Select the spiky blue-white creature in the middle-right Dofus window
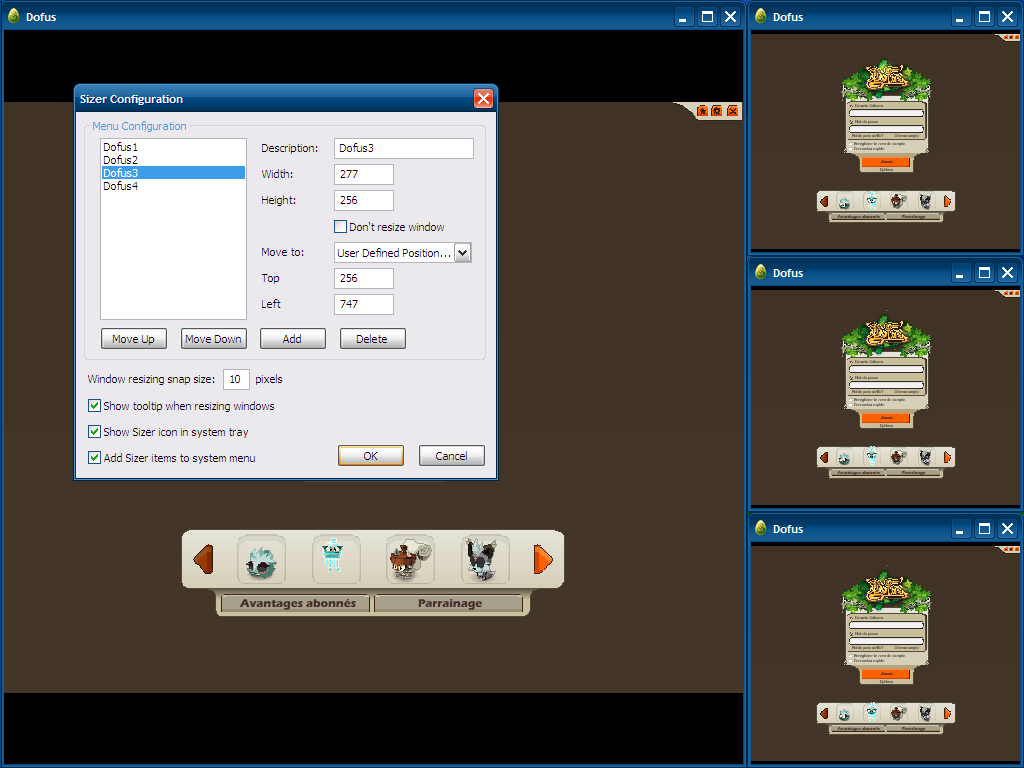 [x=844, y=457]
